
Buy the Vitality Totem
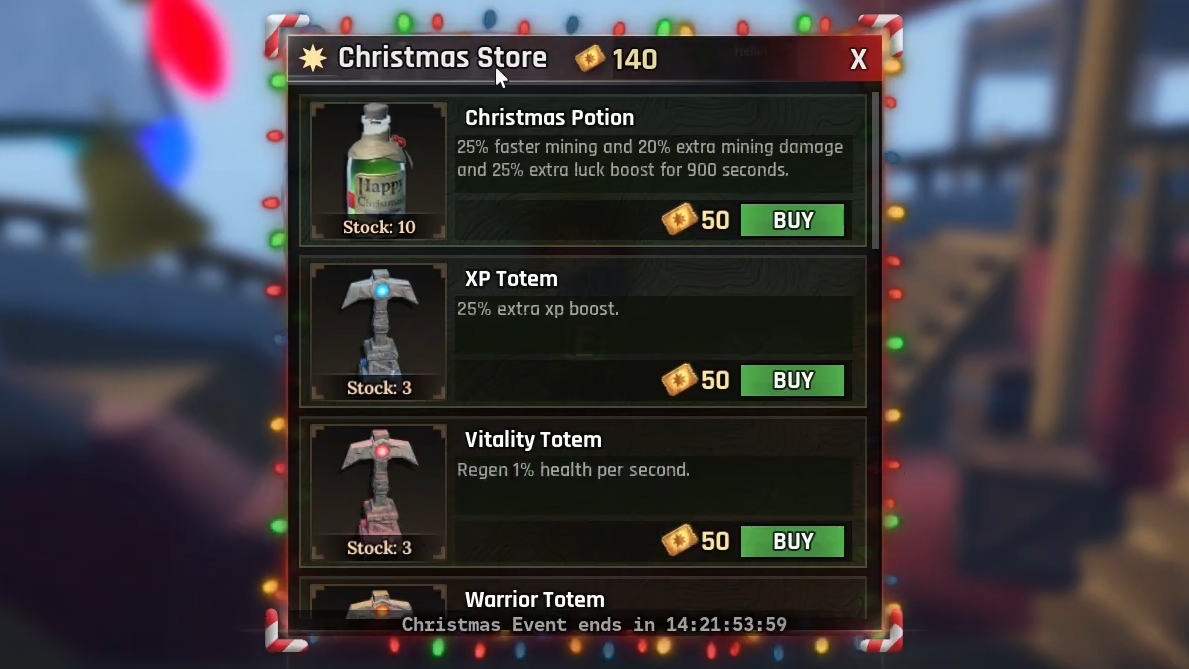point(792,541)
